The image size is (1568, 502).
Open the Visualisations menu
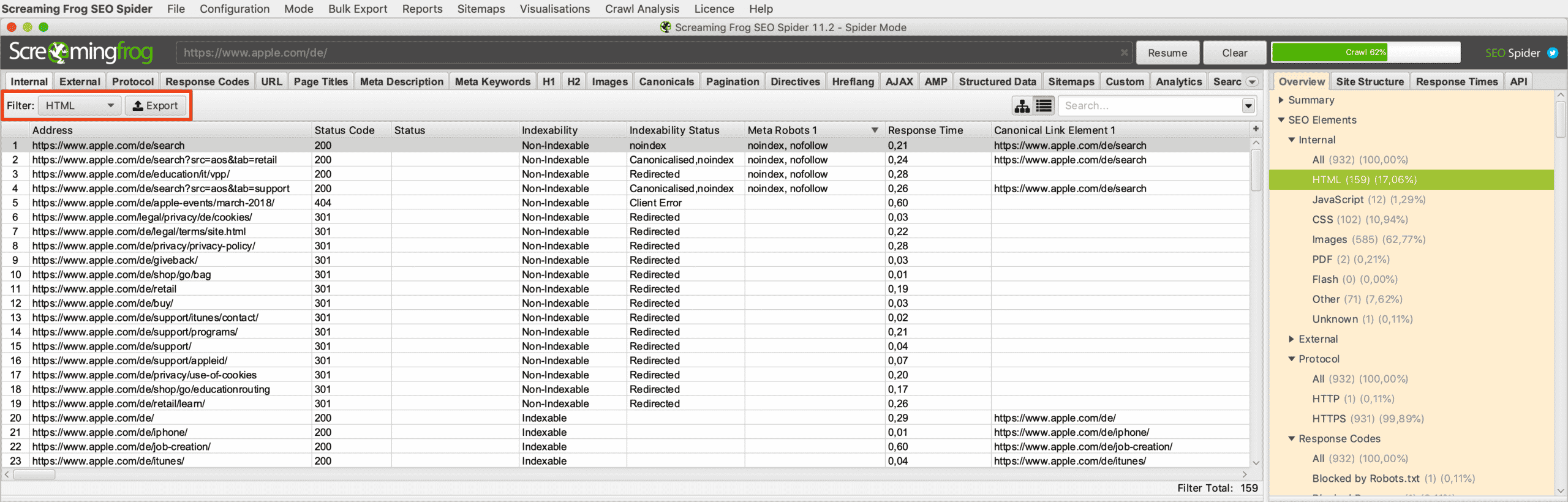coord(555,9)
